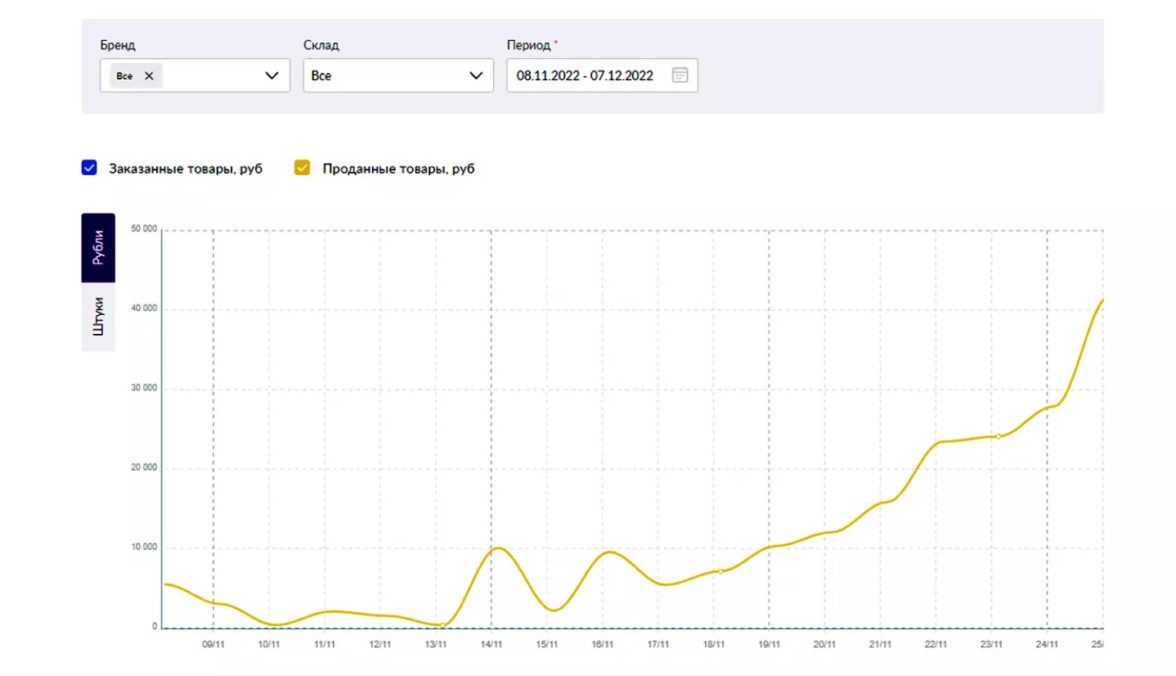Screen dimensions: 1176x676
Task: Click the 22/11 date label on x-axis
Action: 936,645
